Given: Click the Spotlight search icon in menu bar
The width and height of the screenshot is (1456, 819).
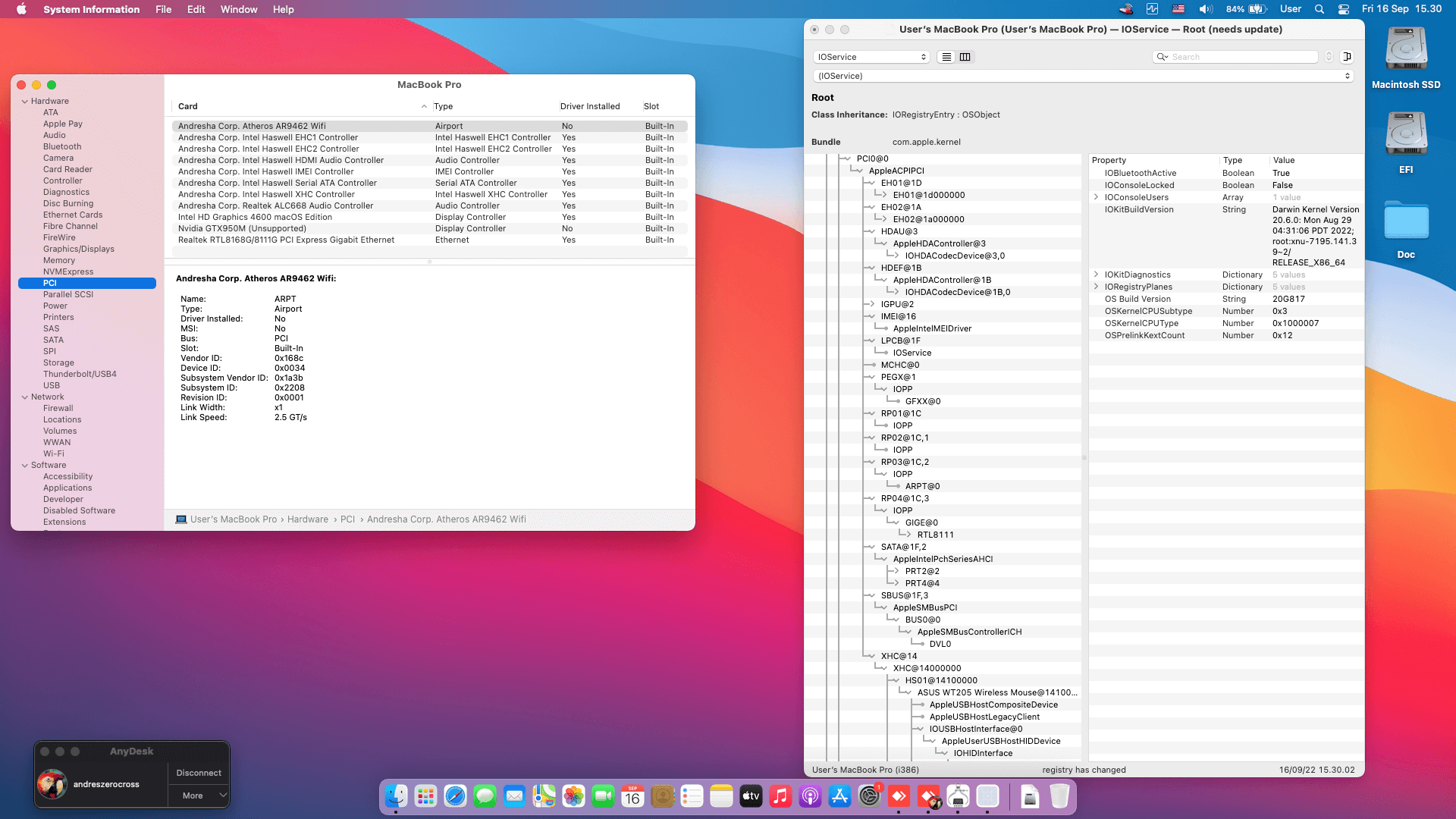Looking at the screenshot, I should click(x=1319, y=9).
